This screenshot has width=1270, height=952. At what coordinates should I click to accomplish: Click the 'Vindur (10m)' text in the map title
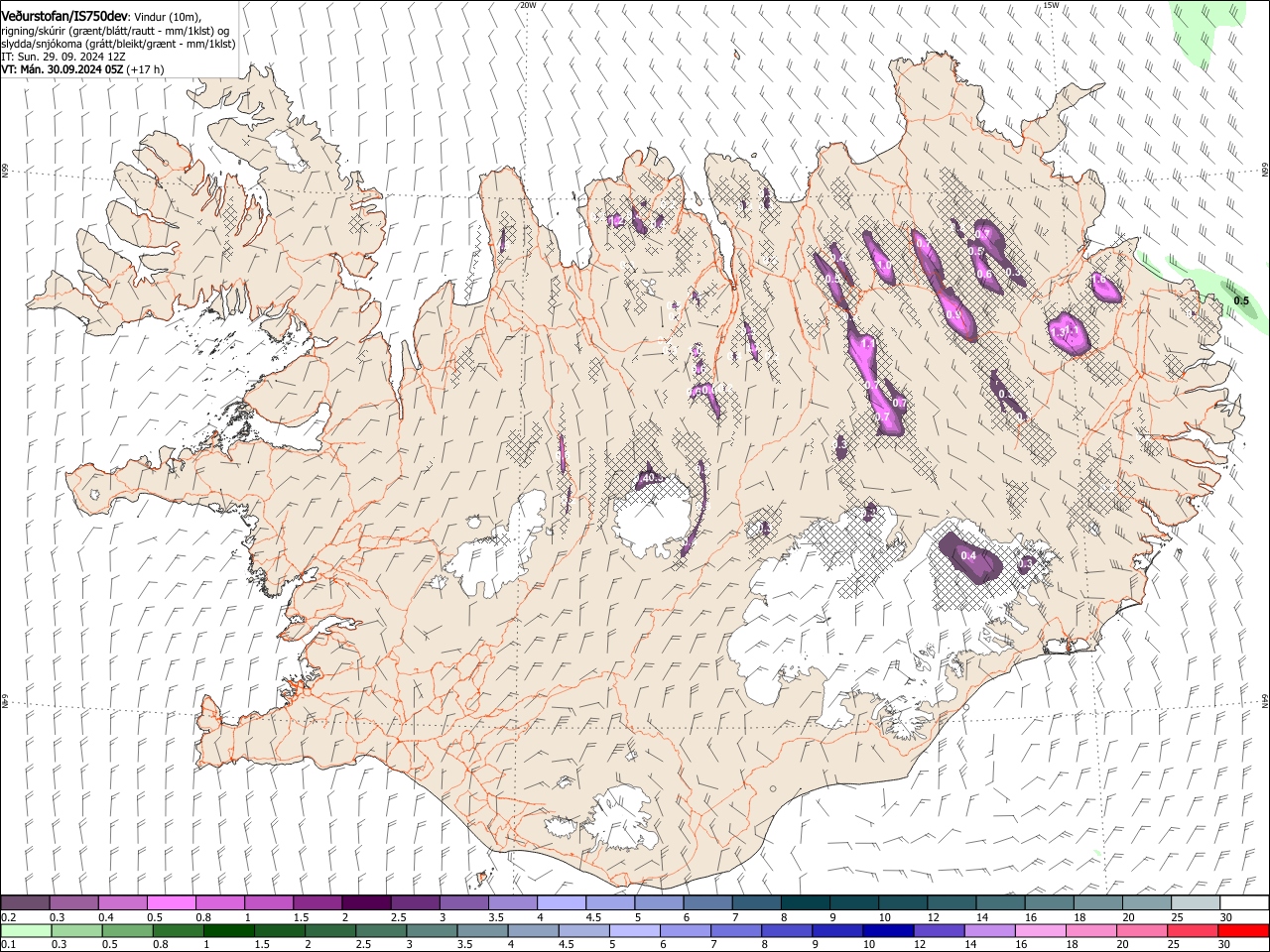point(167,17)
